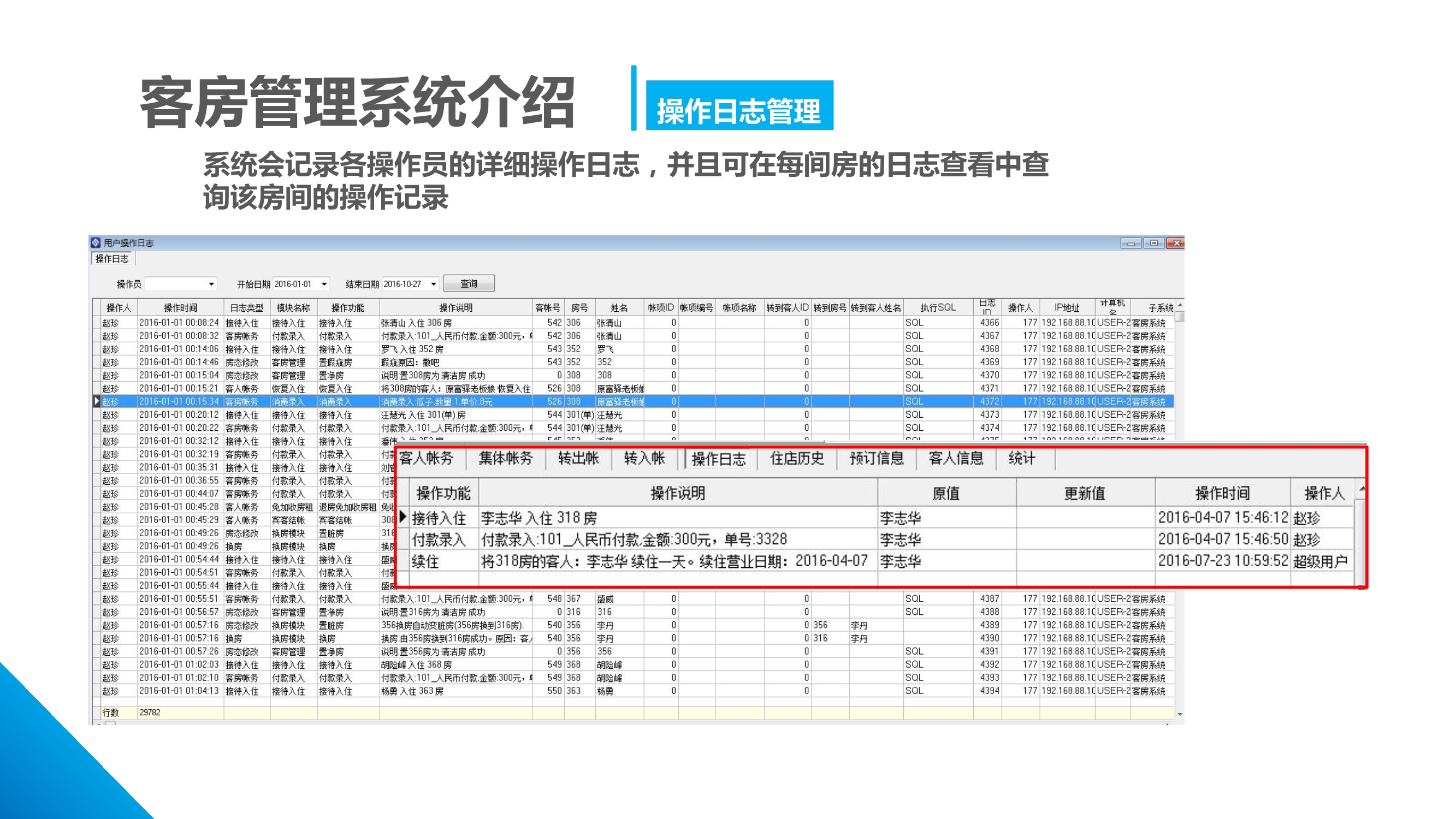Click the row pointer beside 接待入住 in popup

click(403, 517)
